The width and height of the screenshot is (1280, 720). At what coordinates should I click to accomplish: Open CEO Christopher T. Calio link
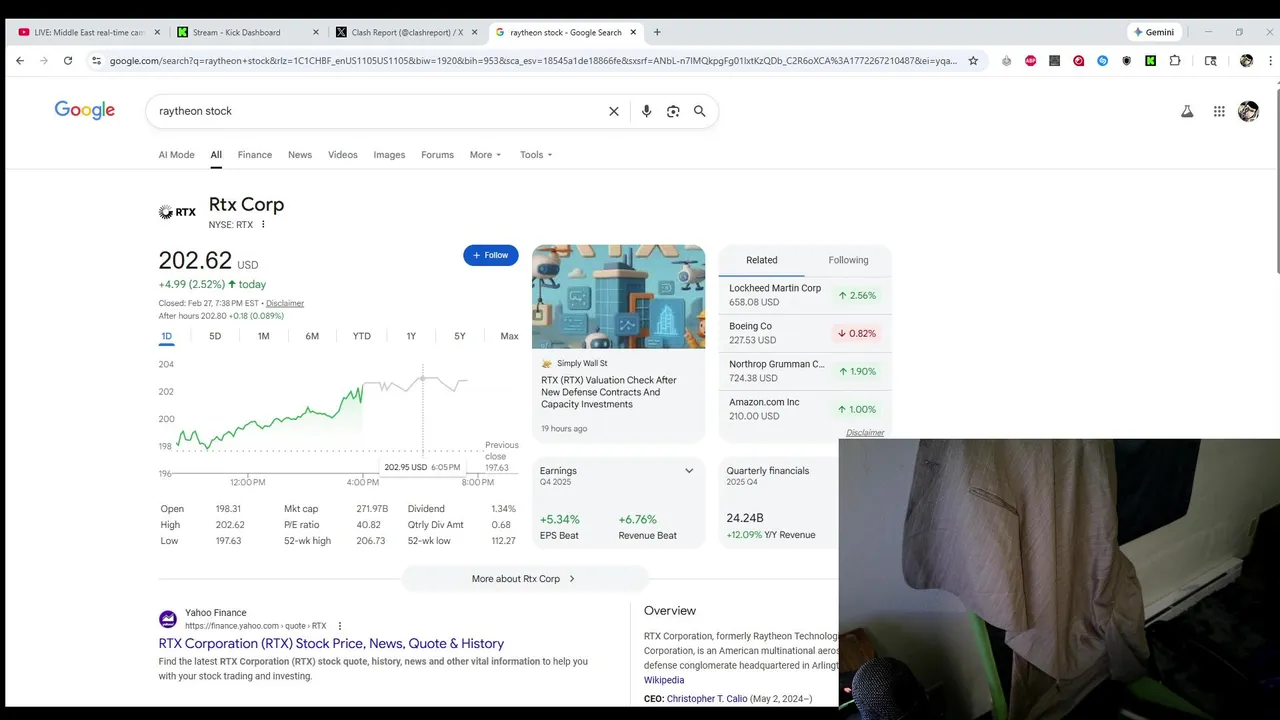707,699
